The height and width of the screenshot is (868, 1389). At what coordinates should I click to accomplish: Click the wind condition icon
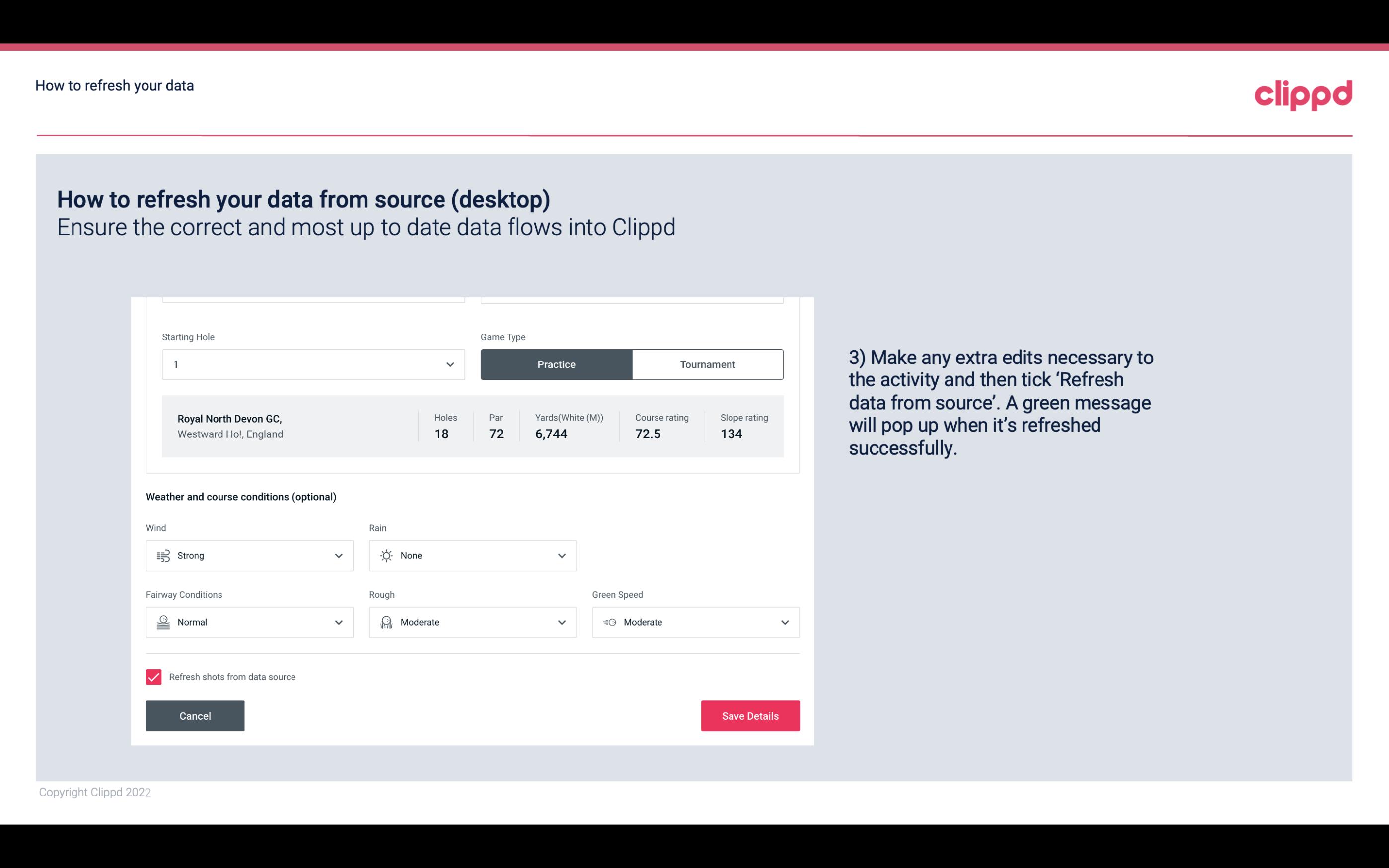click(x=163, y=555)
